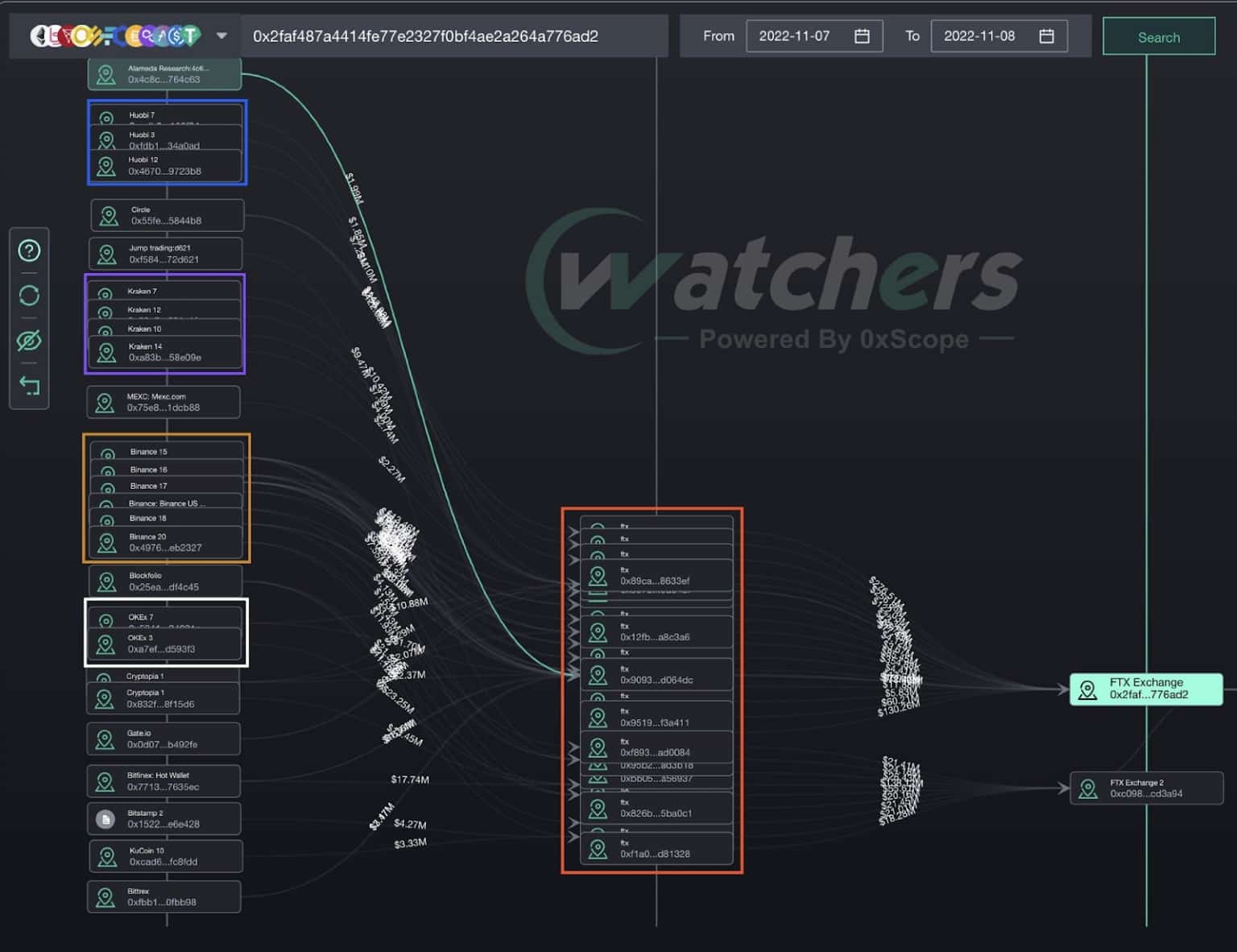Image resolution: width=1237 pixels, height=952 pixels.
Task: Click the From date field 2022-11-07
Action: (x=814, y=36)
